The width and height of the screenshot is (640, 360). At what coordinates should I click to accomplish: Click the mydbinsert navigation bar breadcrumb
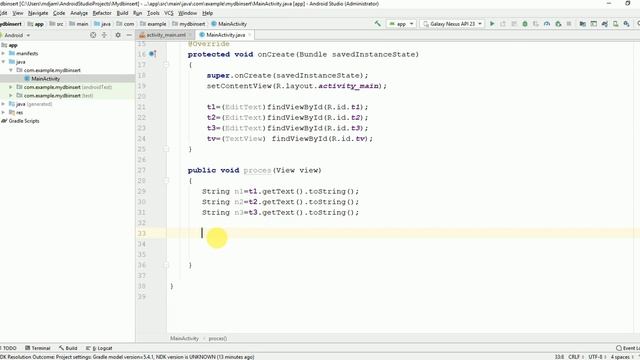coord(189,24)
